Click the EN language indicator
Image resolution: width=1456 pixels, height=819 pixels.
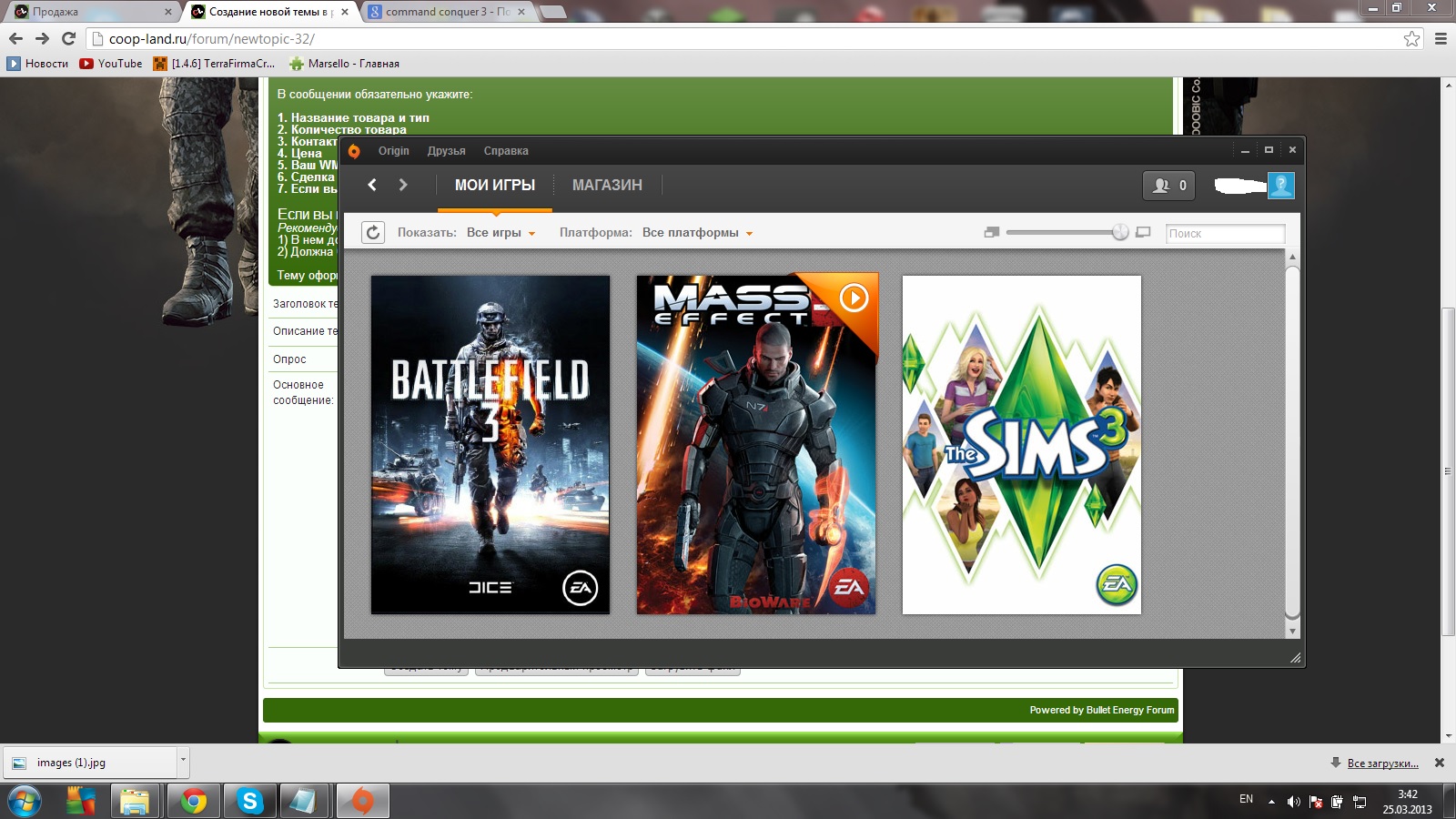(x=1246, y=799)
